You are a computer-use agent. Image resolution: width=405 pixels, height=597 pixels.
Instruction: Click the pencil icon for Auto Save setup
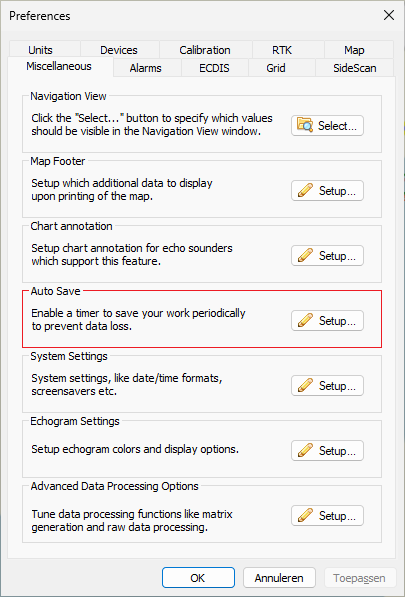[306, 321]
